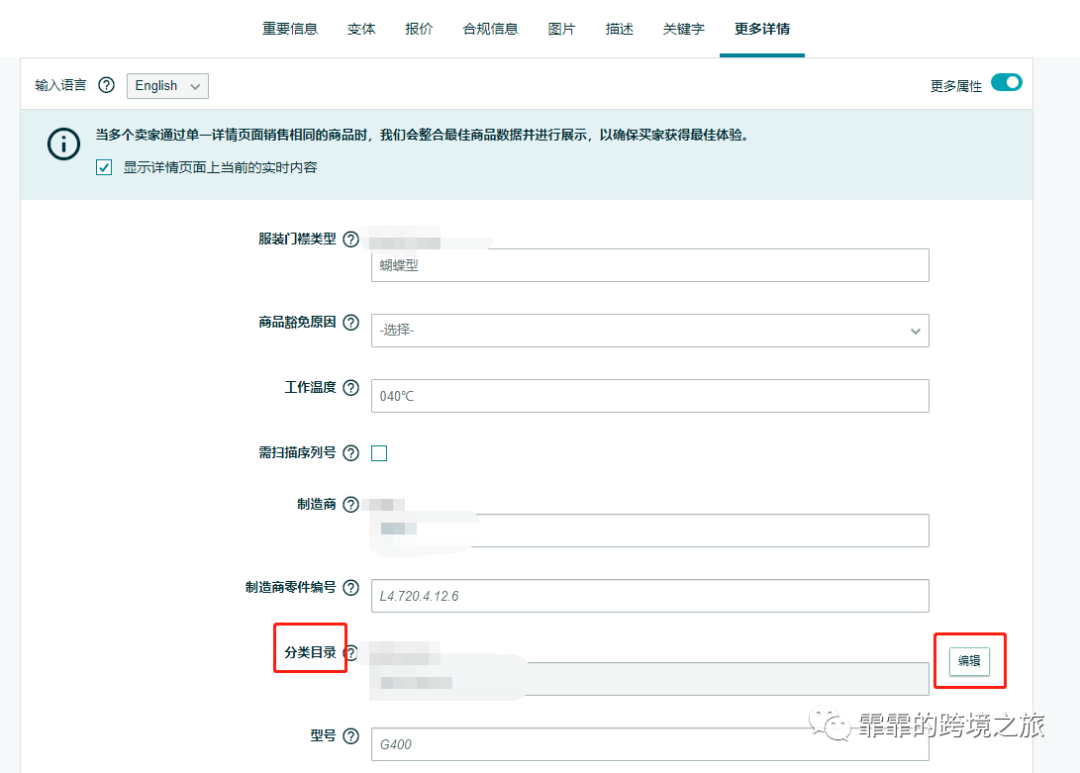This screenshot has height=773, width=1080.
Task: Open help for 服装门襟类型 field
Action: [x=350, y=239]
